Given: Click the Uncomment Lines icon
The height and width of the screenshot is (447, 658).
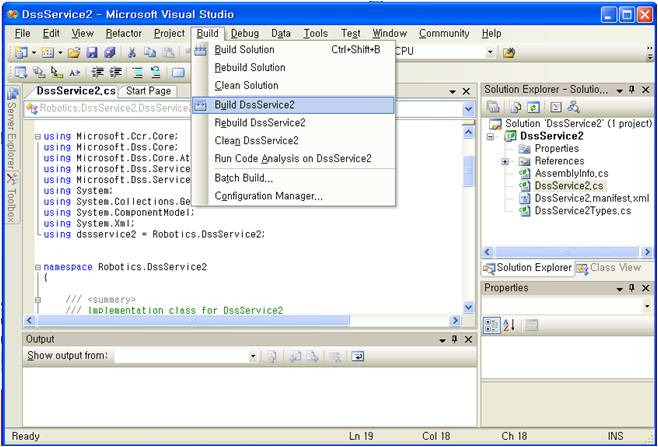Looking at the screenshot, I should [156, 73].
